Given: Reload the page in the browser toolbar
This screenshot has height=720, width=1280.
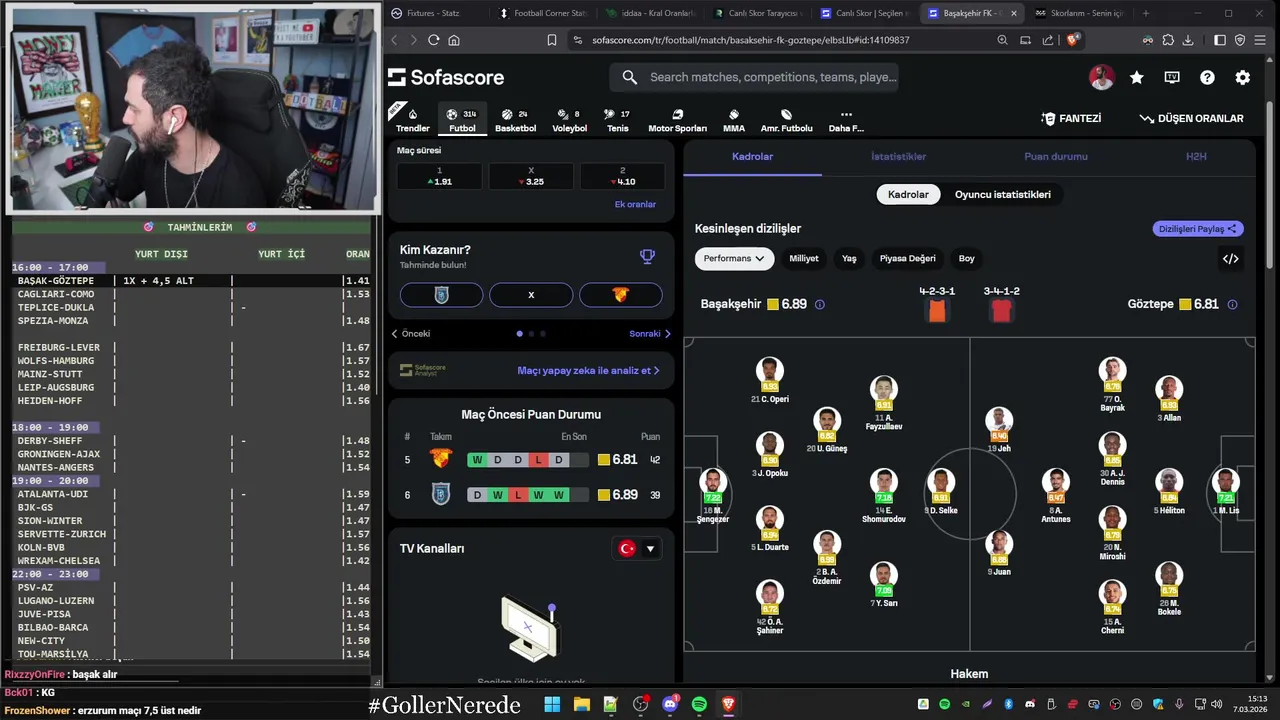Looking at the screenshot, I should (x=433, y=40).
